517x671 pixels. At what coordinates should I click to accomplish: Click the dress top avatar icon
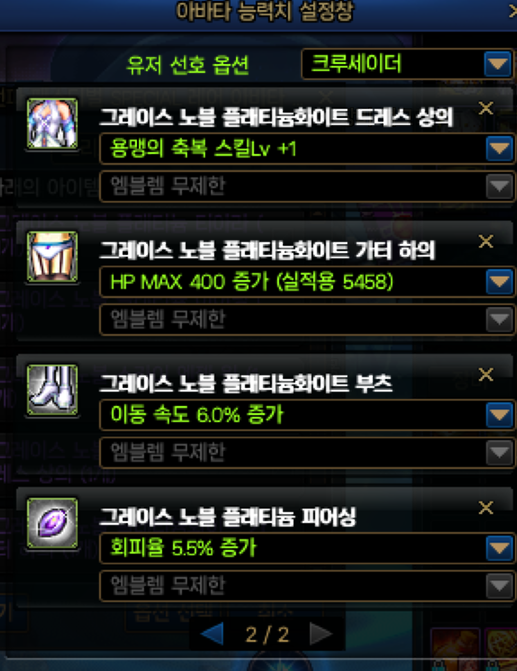tap(52, 123)
